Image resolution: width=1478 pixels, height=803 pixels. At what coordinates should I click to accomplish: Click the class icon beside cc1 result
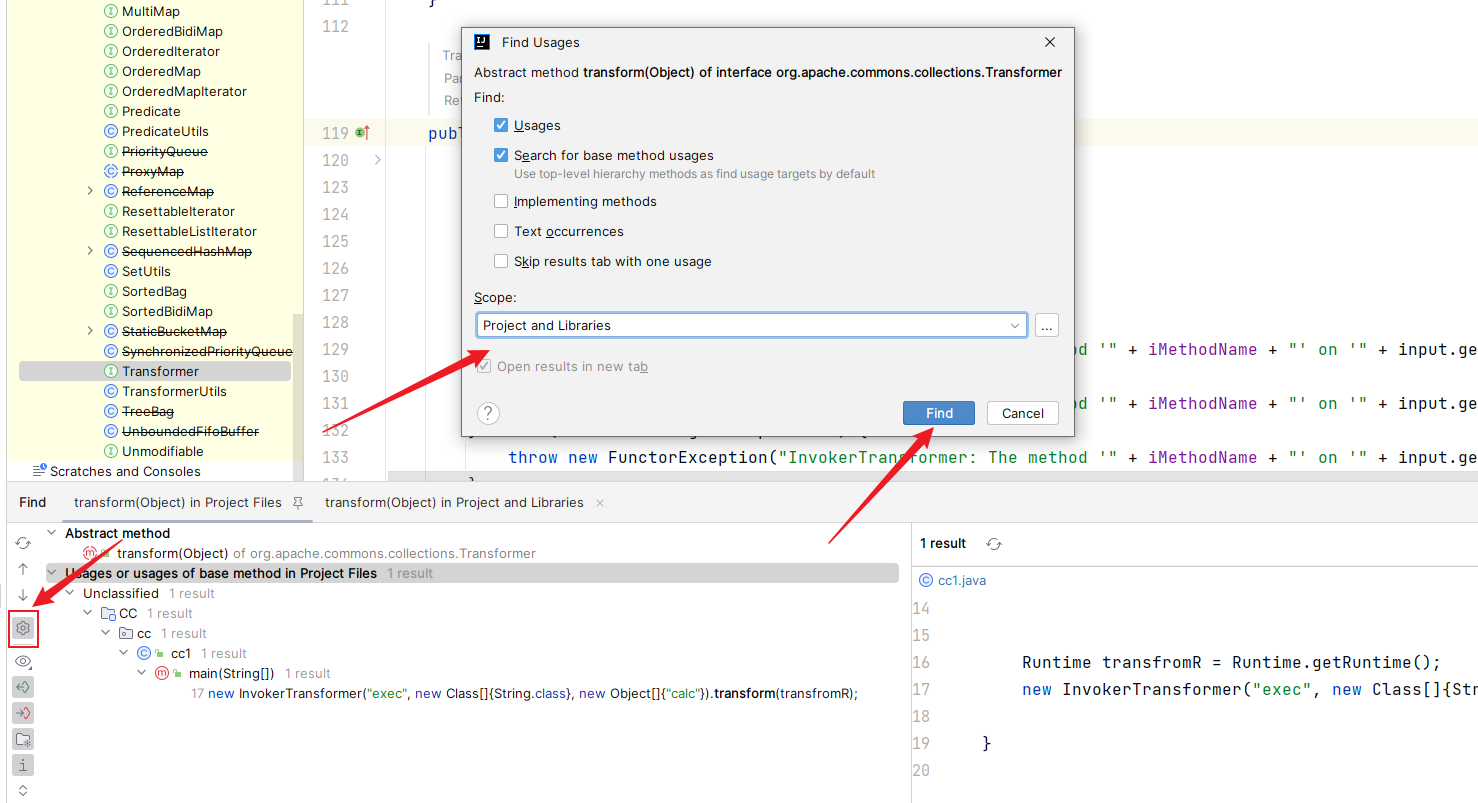click(144, 653)
